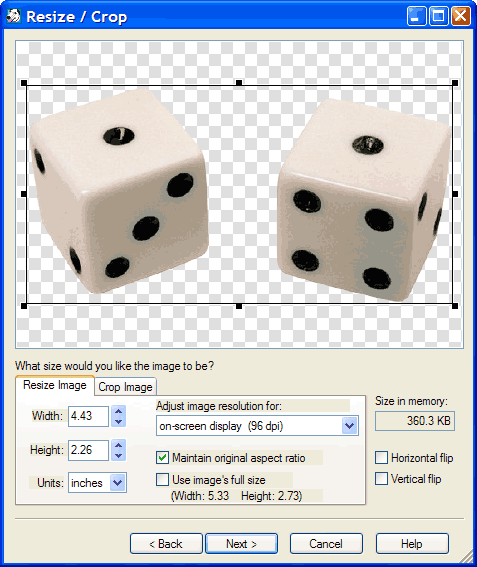Image resolution: width=477 pixels, height=567 pixels.
Task: Click the dice application icon in title bar
Action: [x=13, y=16]
